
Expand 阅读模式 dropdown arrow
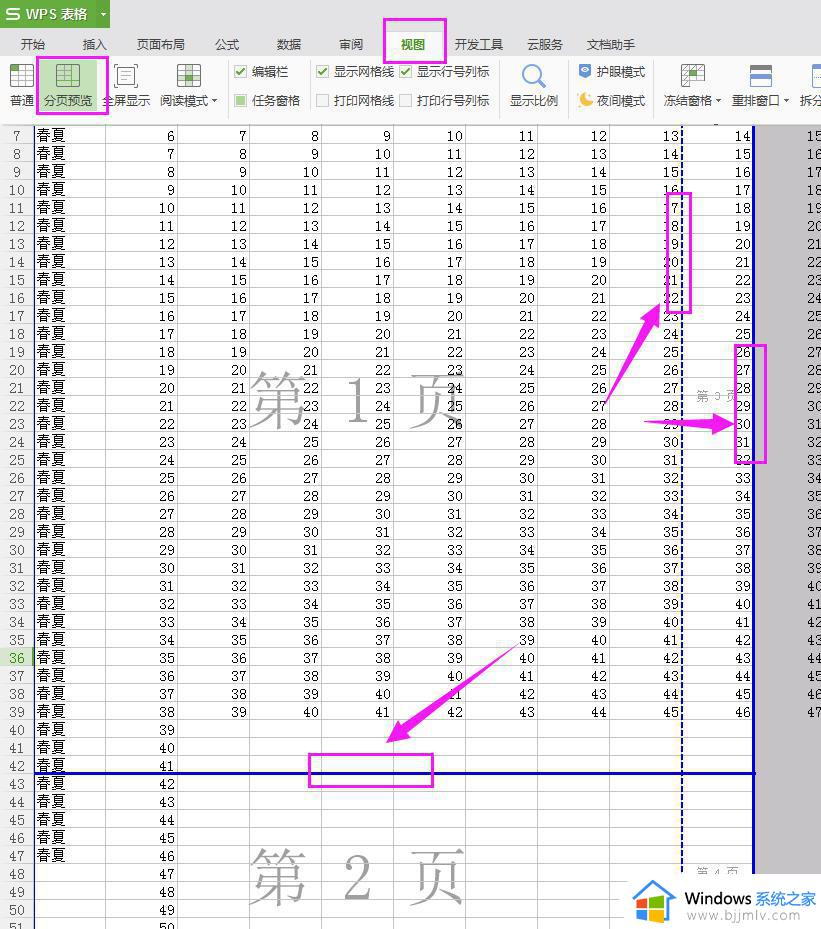pyautogui.click(x=214, y=101)
